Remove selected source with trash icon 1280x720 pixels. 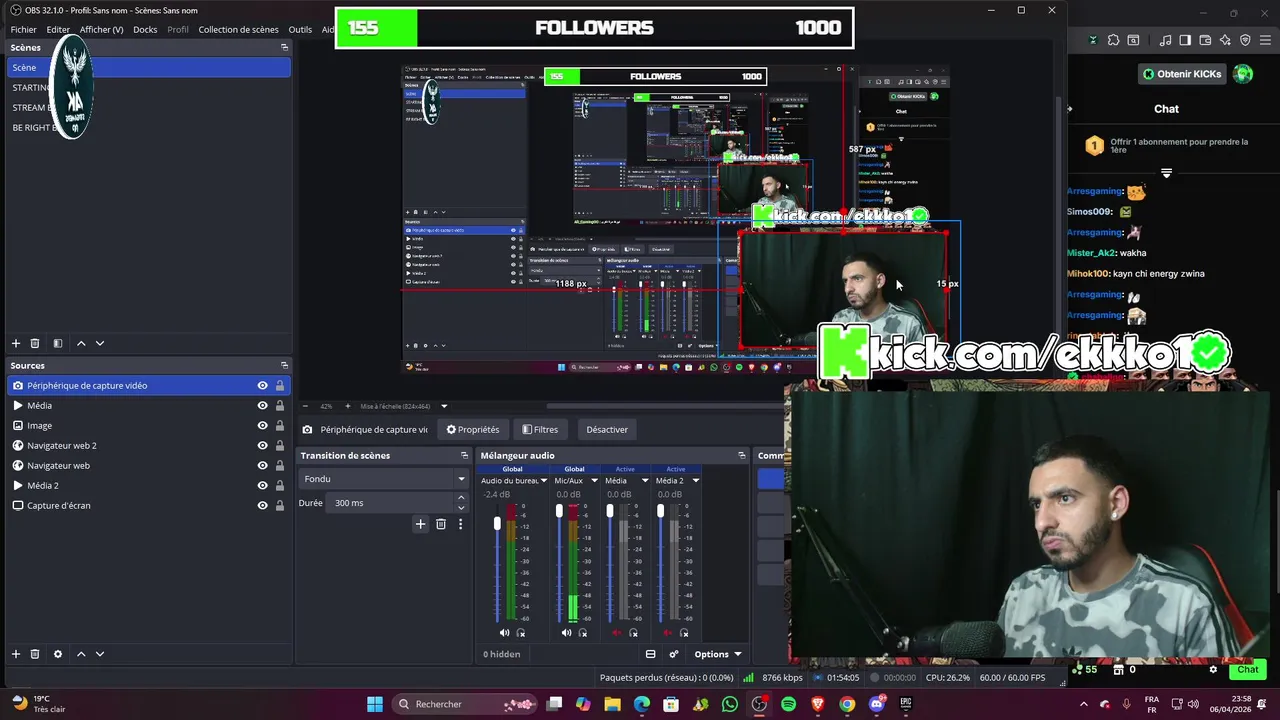(35, 654)
